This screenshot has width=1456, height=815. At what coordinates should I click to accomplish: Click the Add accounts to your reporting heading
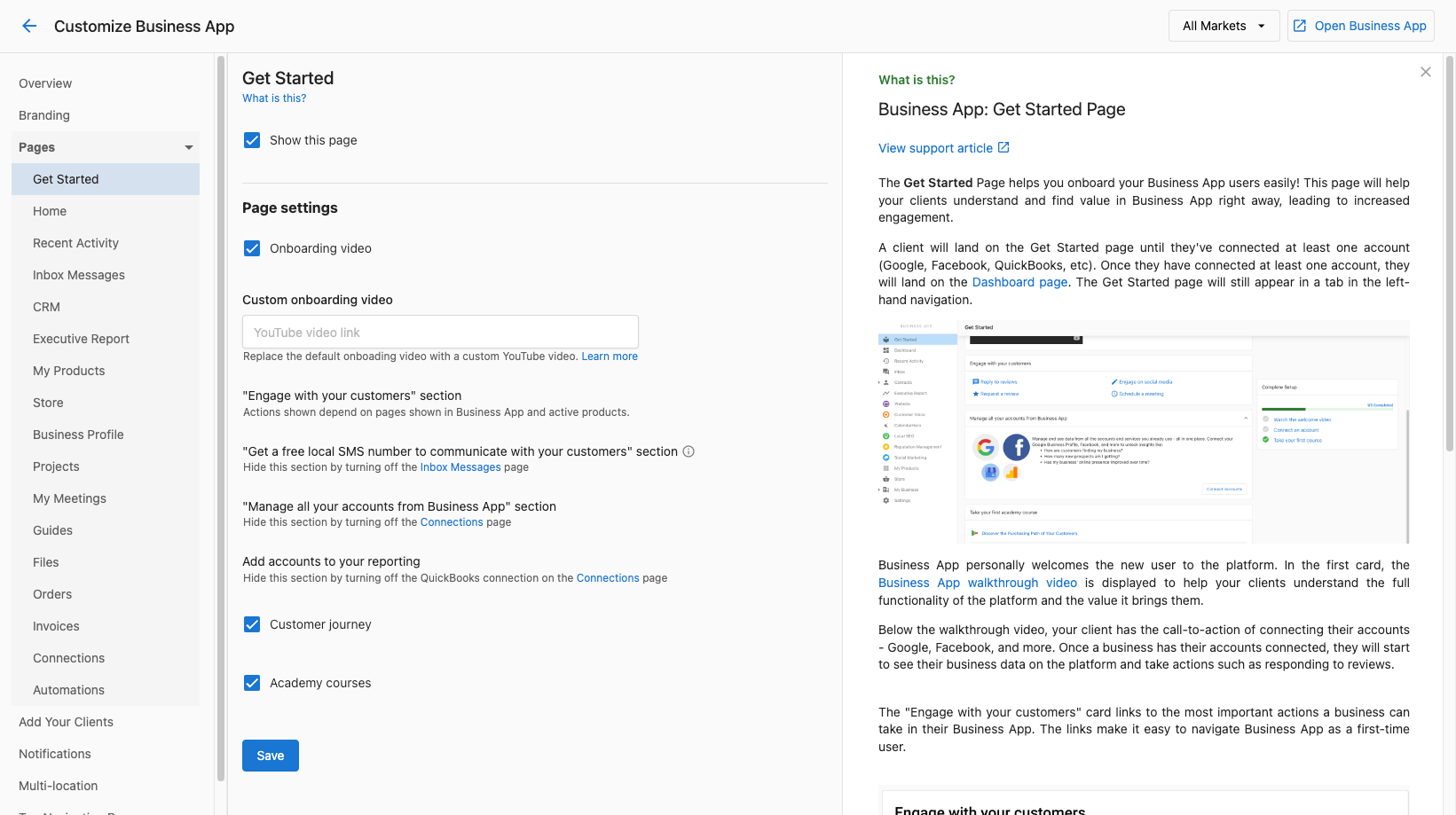coord(331,561)
